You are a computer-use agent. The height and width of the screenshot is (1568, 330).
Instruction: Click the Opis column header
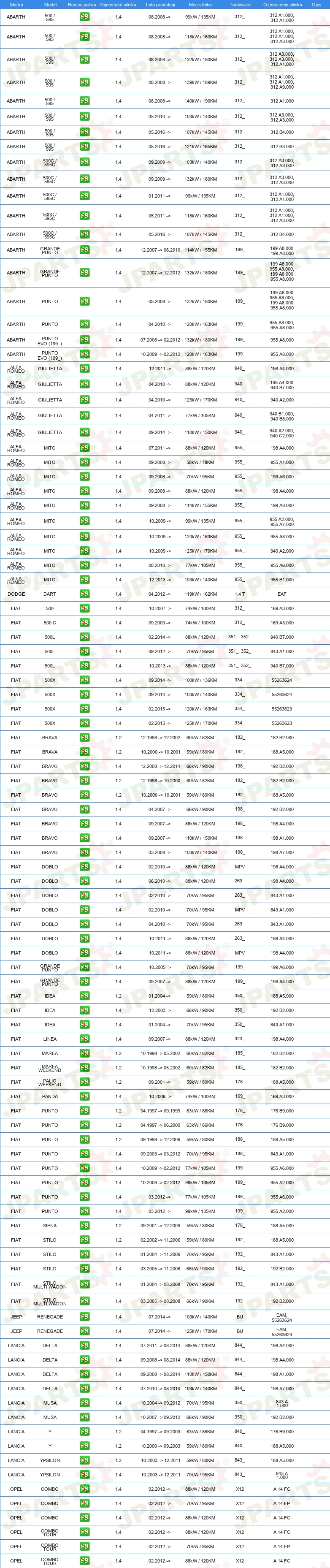point(316,4)
